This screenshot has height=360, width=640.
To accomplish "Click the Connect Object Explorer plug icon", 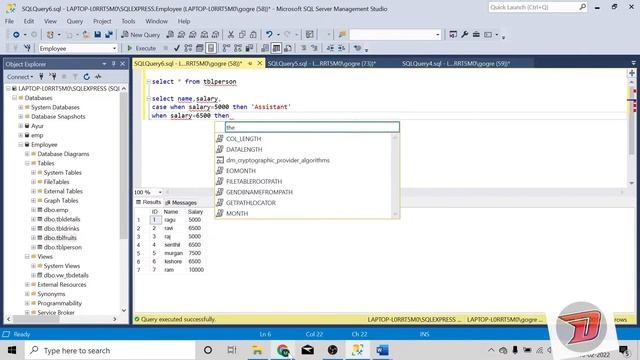I will tap(41, 77).
